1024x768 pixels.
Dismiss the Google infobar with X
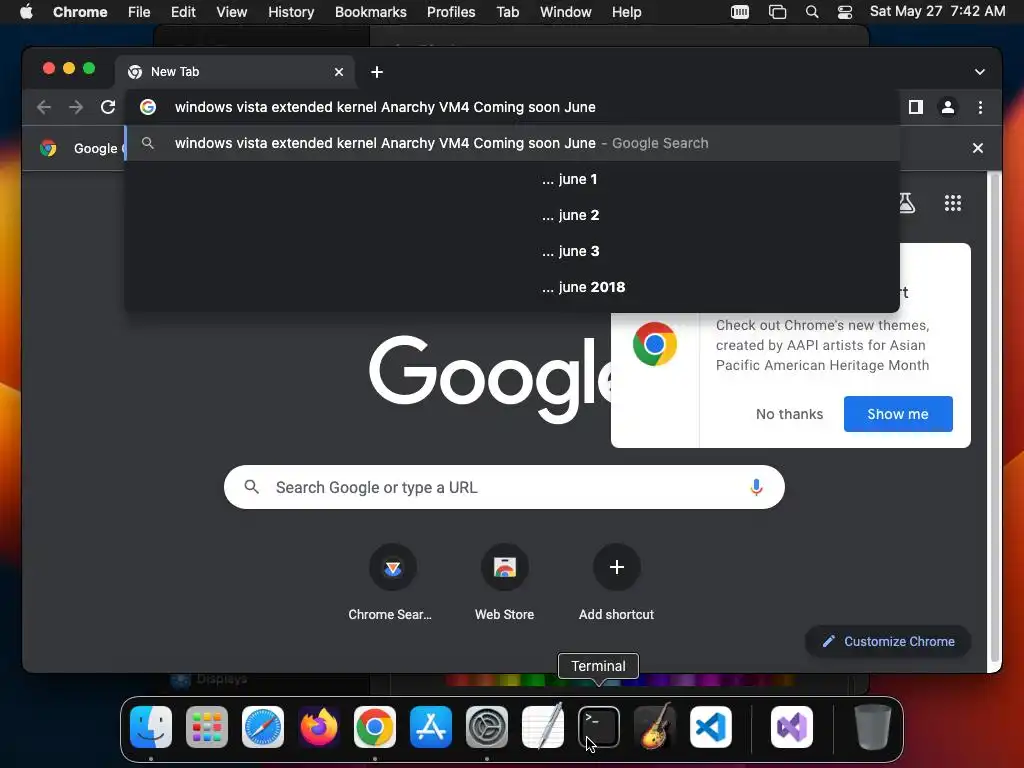click(978, 148)
